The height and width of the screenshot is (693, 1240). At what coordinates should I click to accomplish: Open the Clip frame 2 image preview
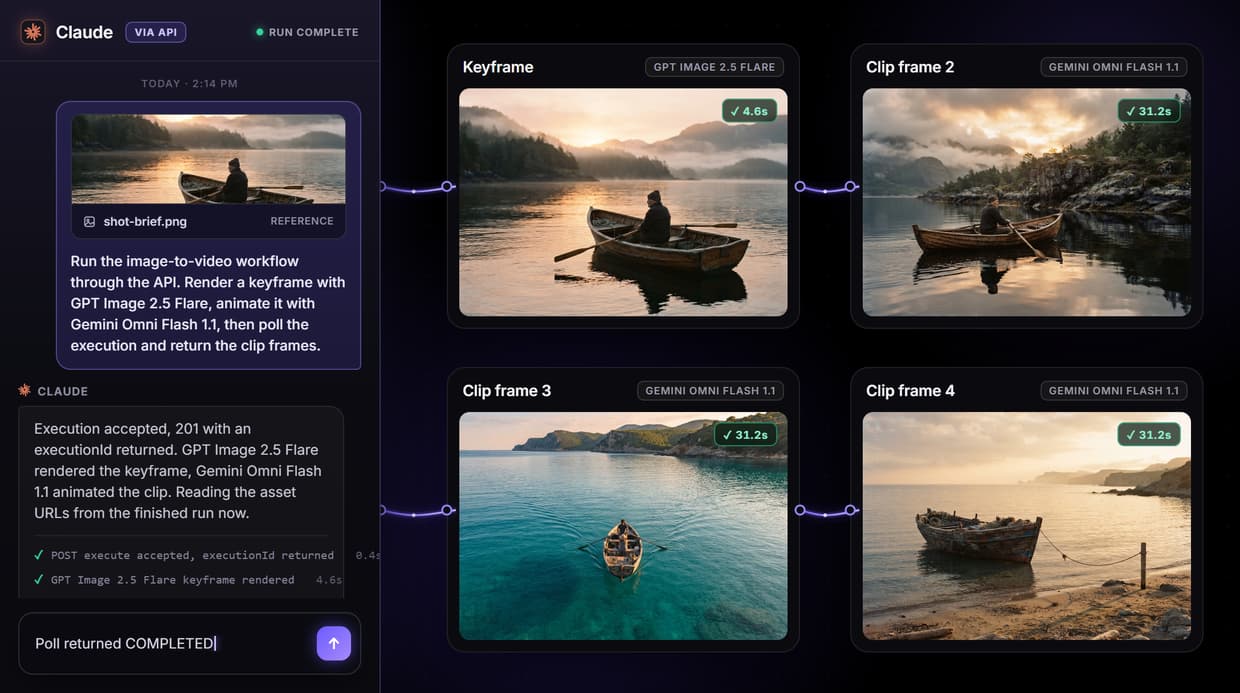point(1027,203)
